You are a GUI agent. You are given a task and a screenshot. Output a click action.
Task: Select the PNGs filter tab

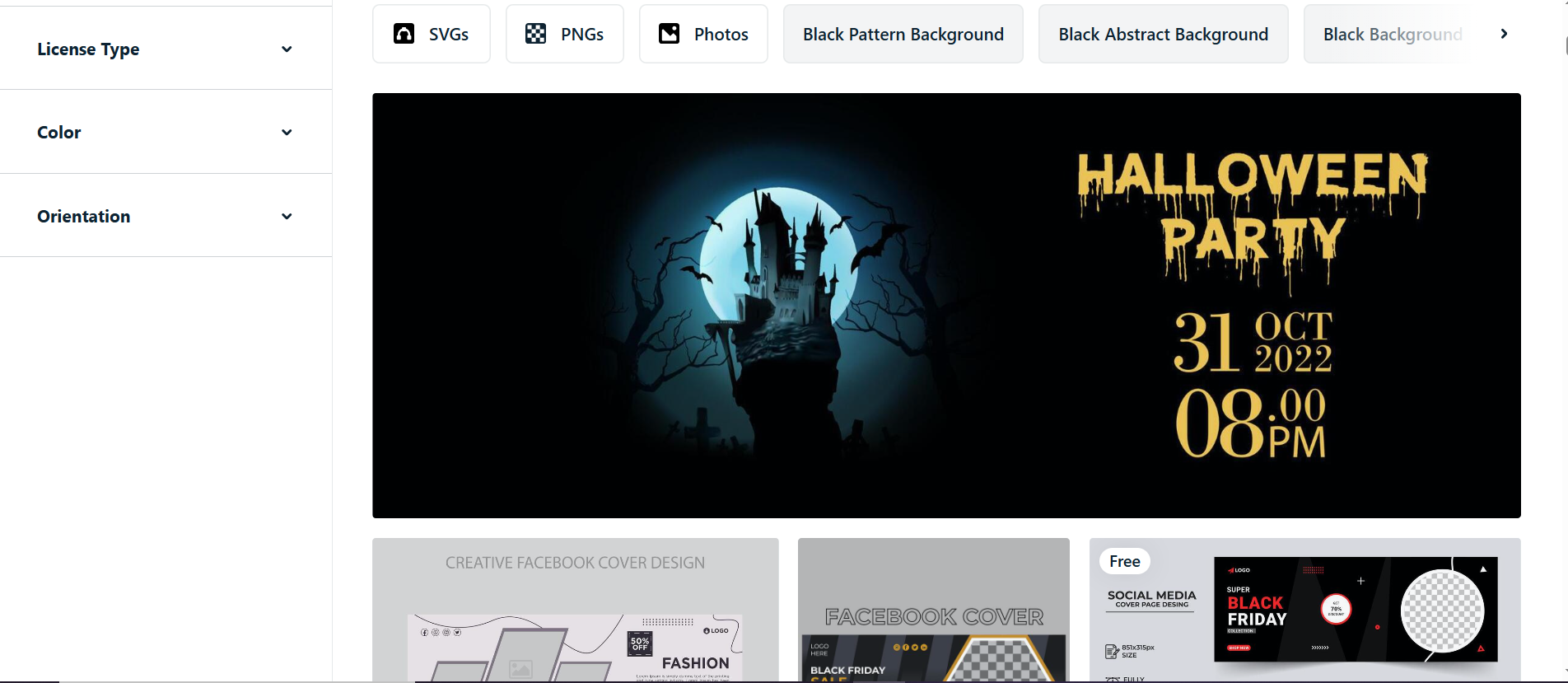pos(565,34)
